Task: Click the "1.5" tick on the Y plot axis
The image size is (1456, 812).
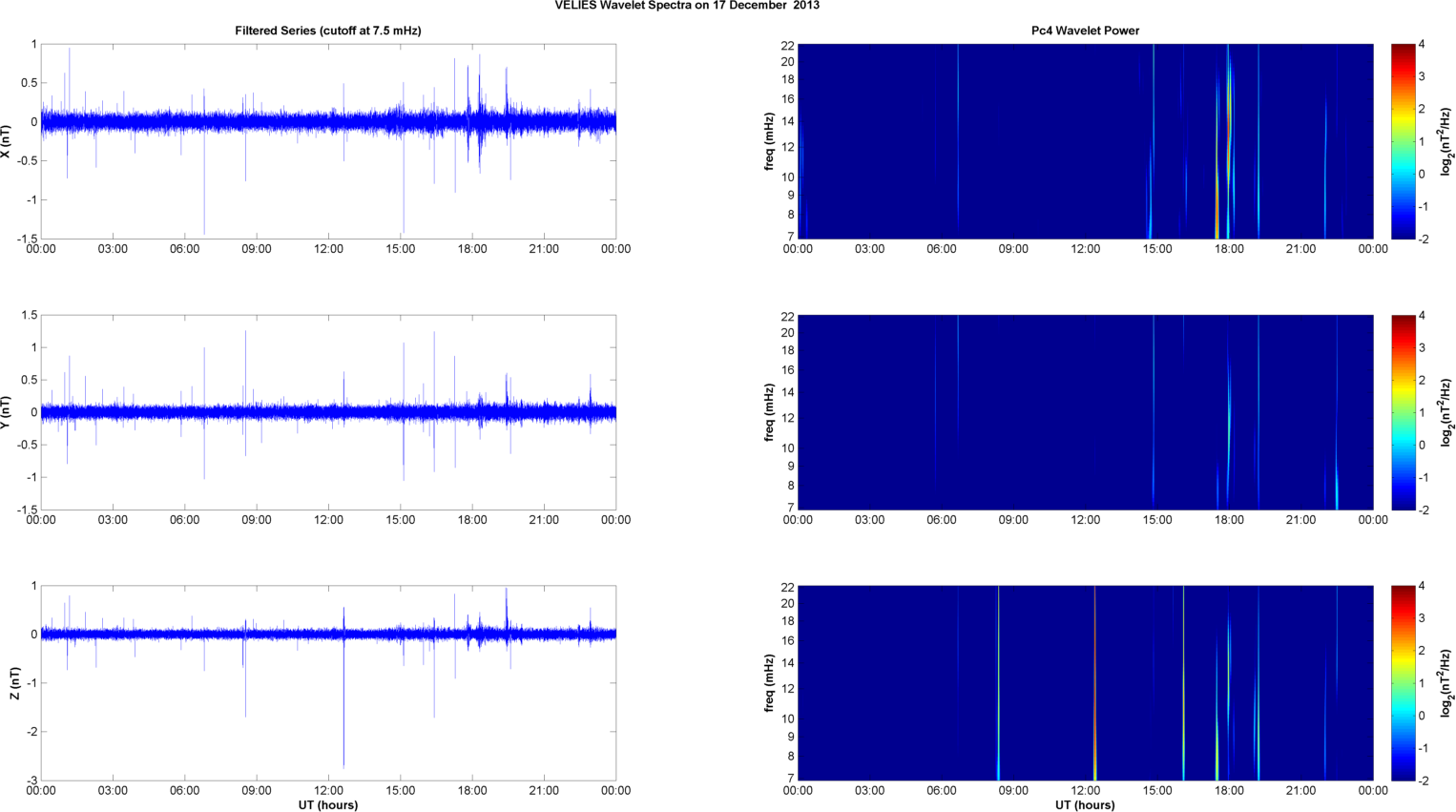Action: pos(29,315)
